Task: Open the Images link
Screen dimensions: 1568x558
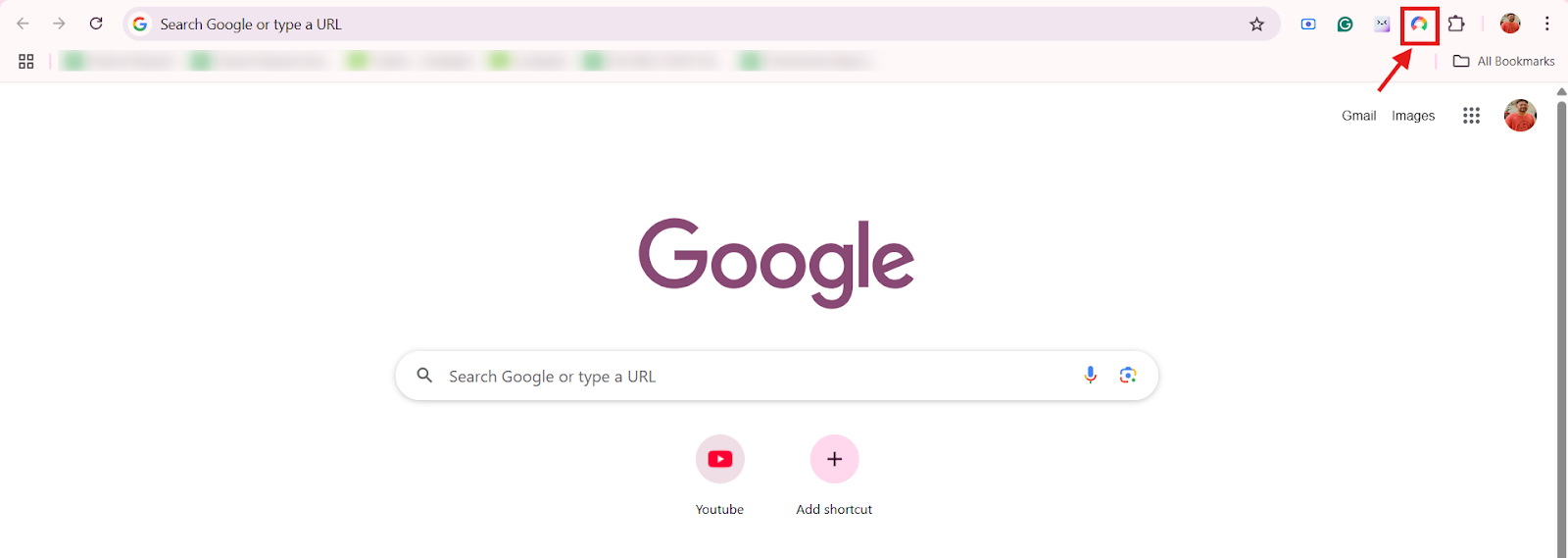Action: pos(1413,116)
